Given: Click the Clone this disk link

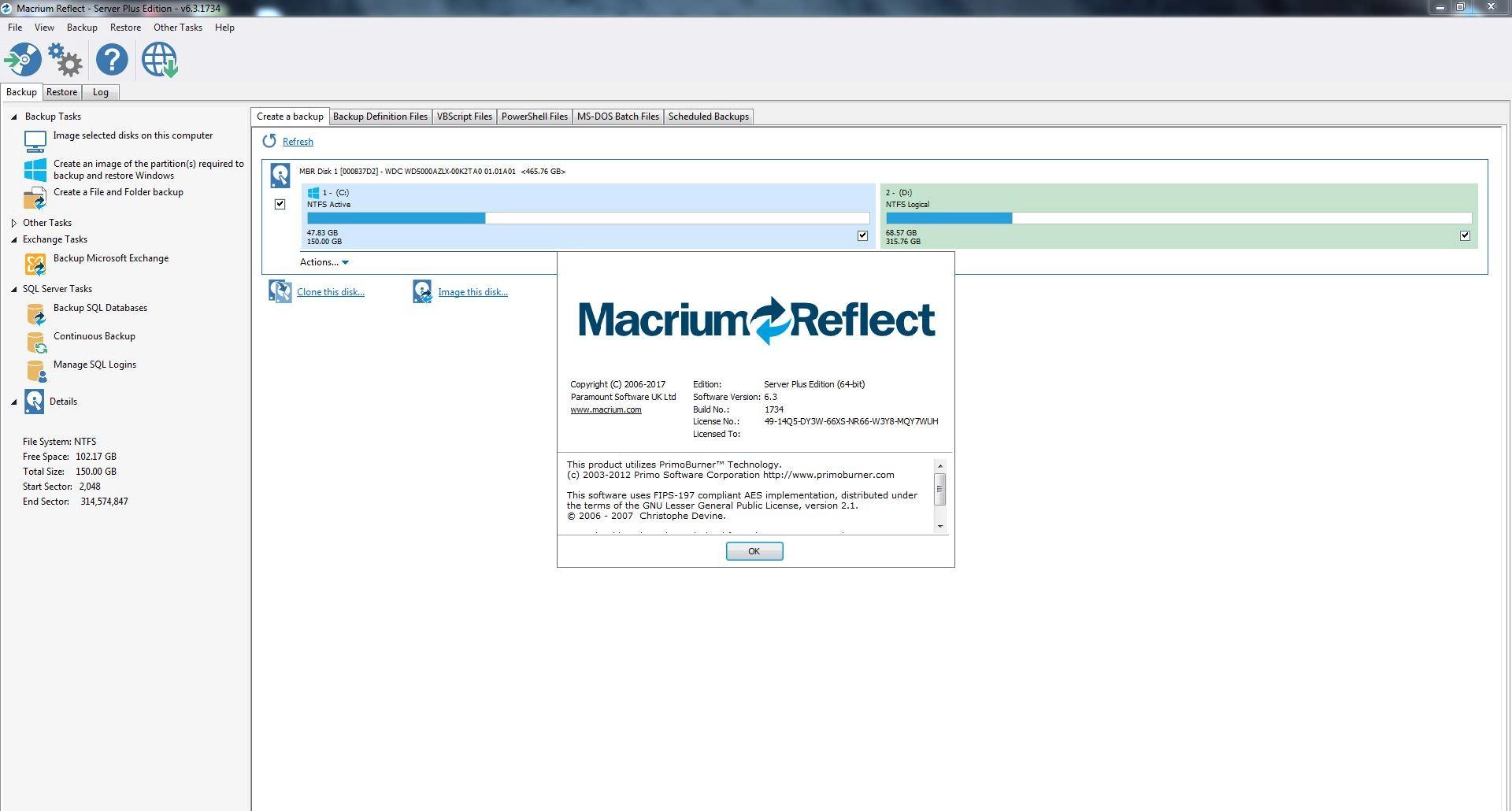Looking at the screenshot, I should click(331, 292).
